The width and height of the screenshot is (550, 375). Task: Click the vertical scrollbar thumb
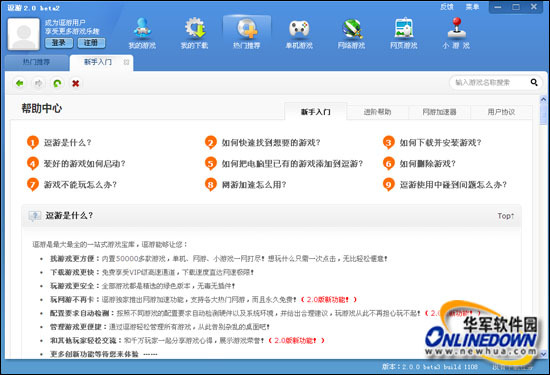[543, 114]
